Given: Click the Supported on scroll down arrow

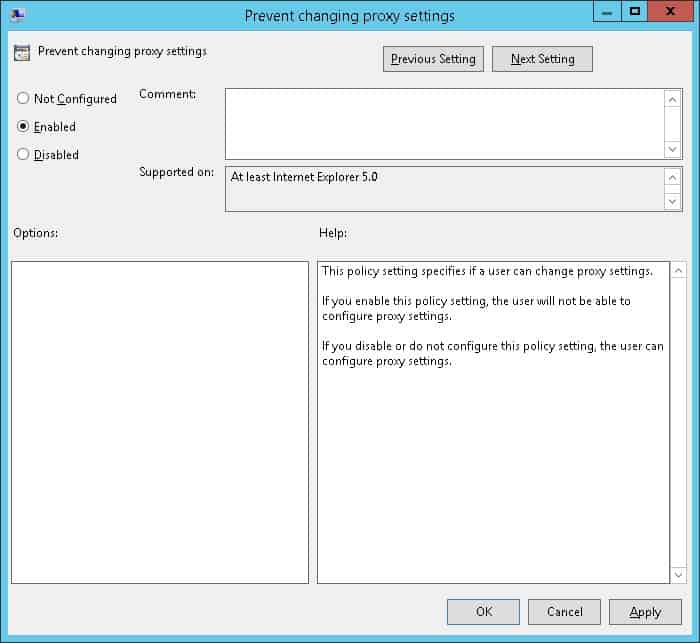Looking at the screenshot, I should tap(672, 201).
